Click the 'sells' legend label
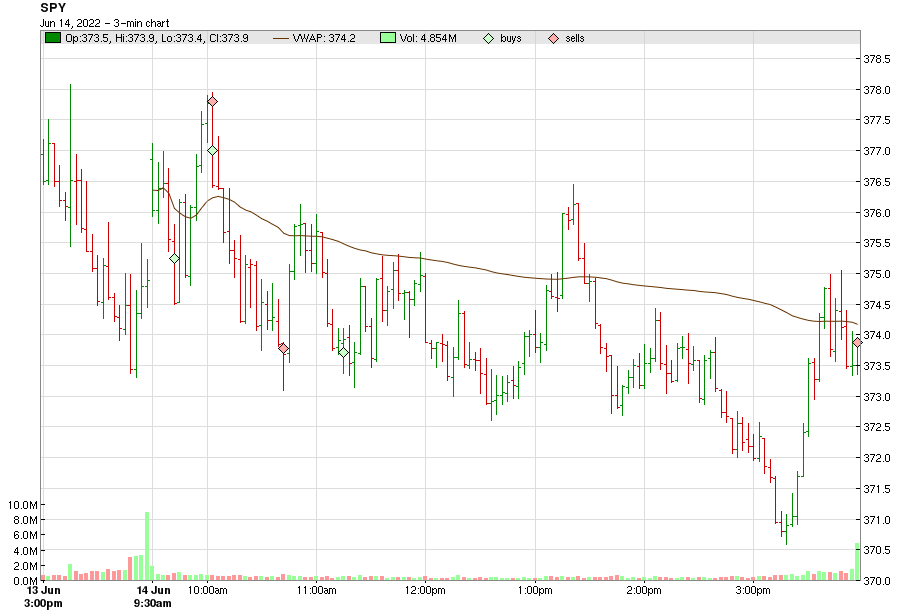The image size is (900, 616). [575, 38]
